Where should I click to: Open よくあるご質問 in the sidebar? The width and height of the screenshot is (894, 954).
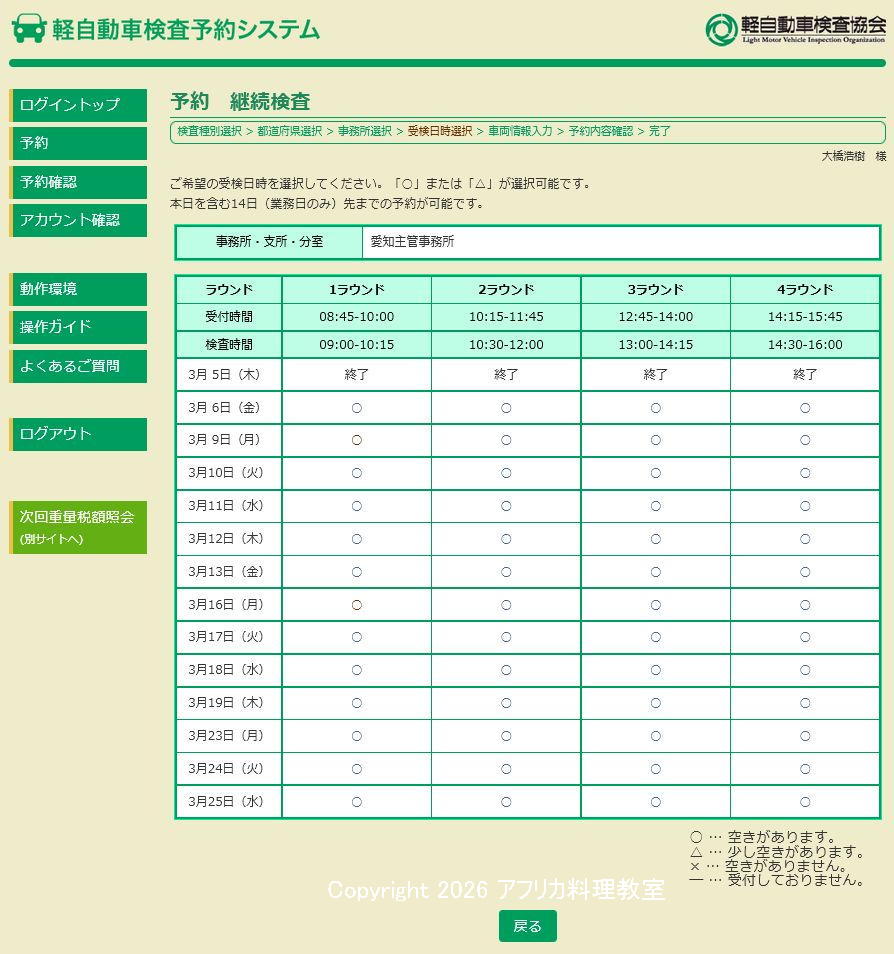pos(79,366)
